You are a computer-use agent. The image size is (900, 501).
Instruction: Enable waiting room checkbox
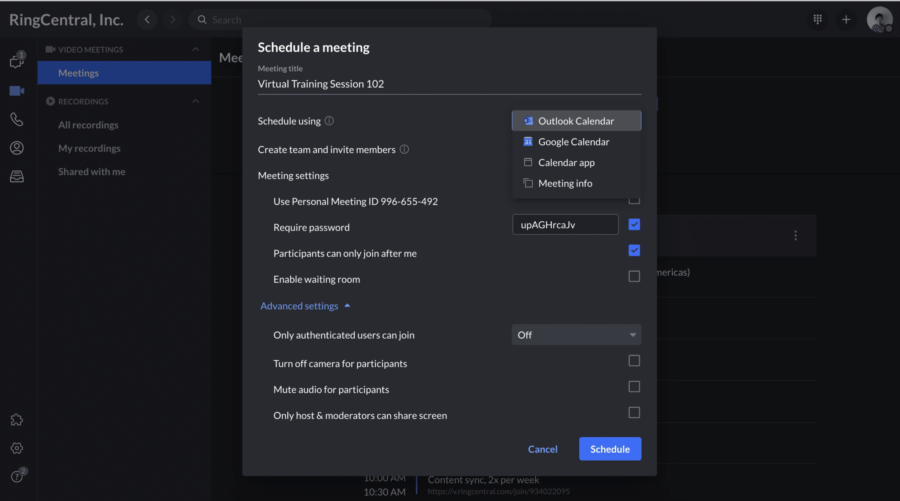click(634, 277)
